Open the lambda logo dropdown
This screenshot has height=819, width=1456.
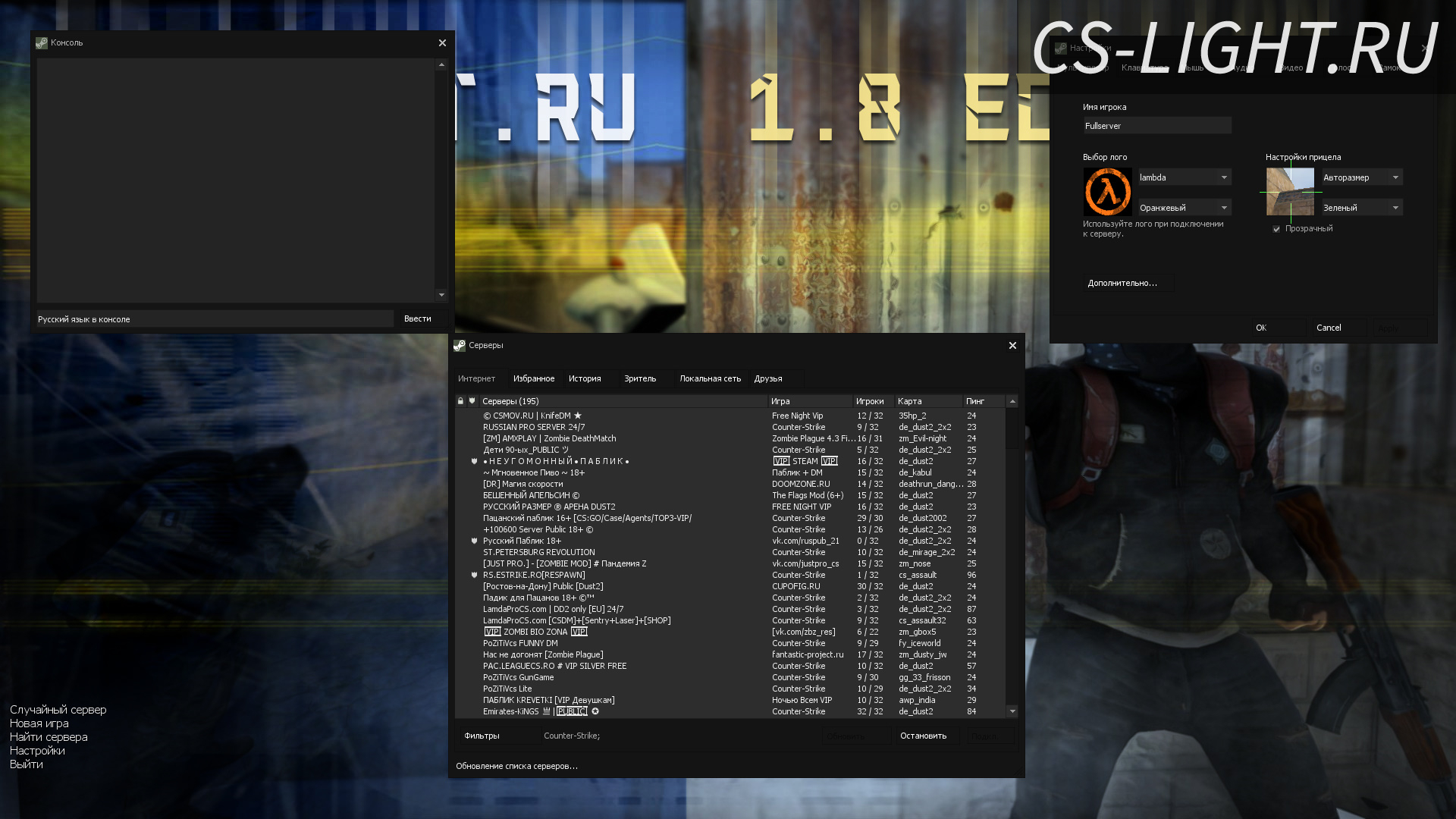[1185, 177]
